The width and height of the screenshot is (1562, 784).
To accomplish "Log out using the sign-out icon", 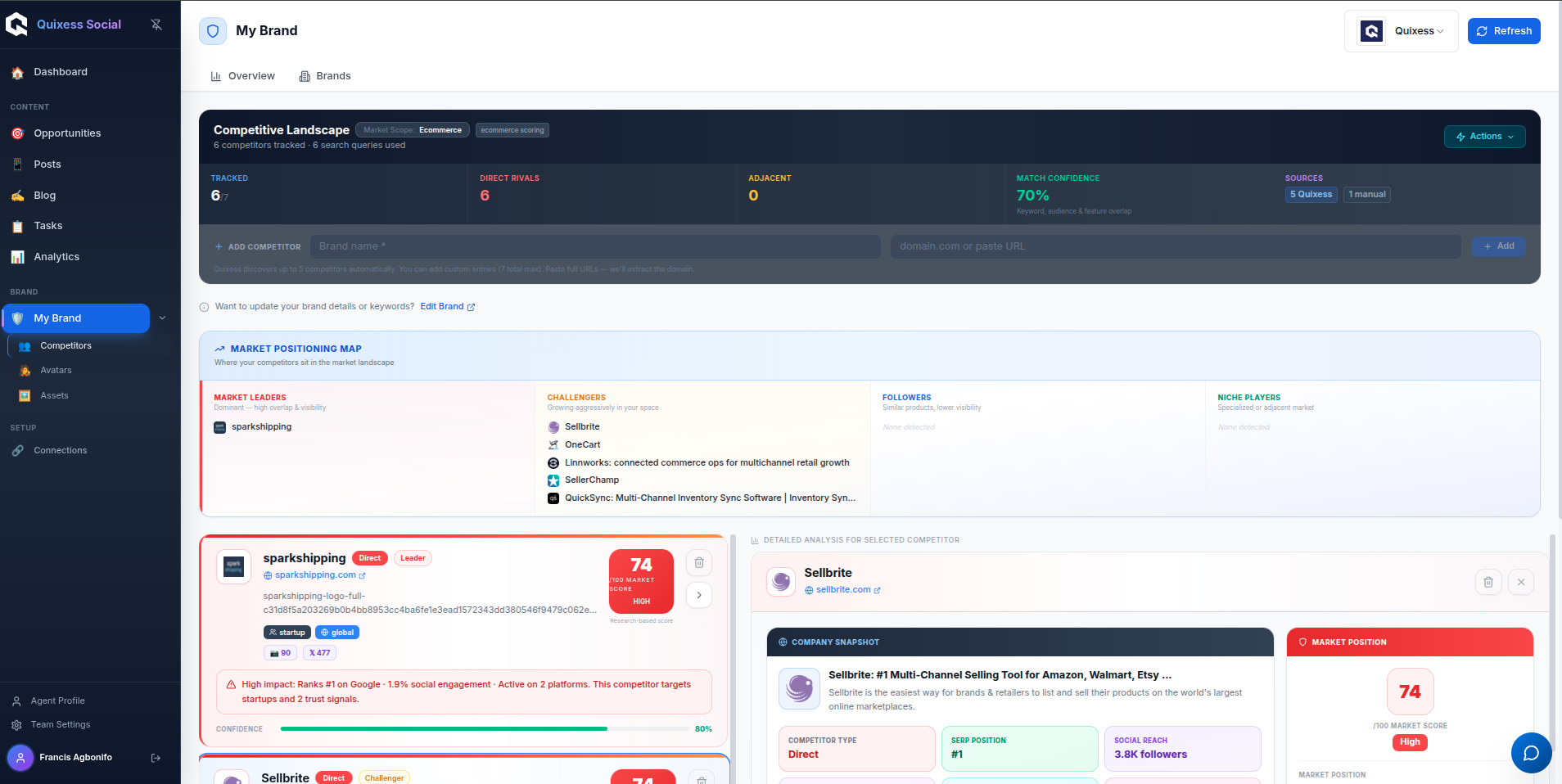I will (156, 758).
